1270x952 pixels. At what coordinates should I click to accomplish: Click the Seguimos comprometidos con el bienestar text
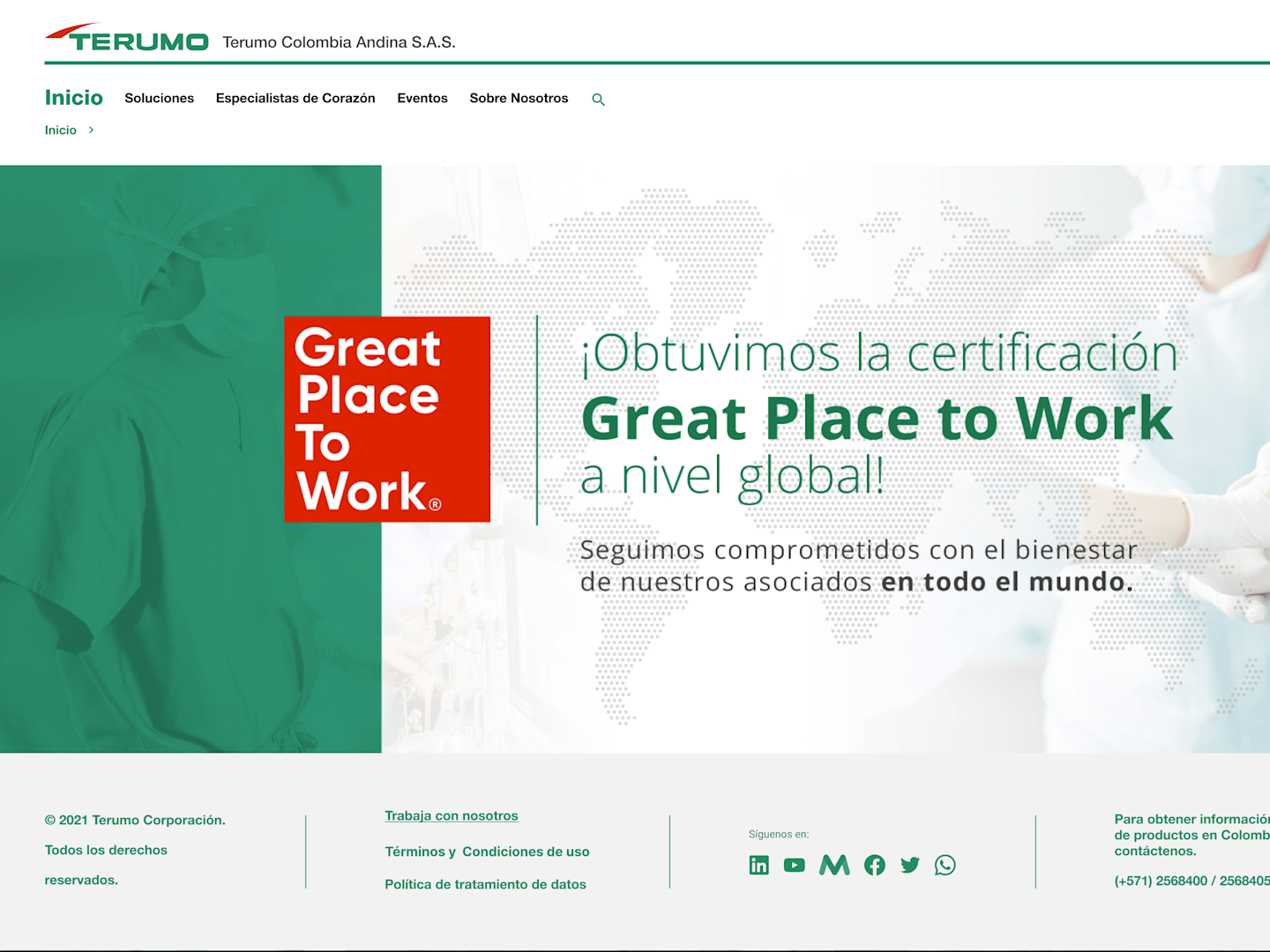point(858,550)
